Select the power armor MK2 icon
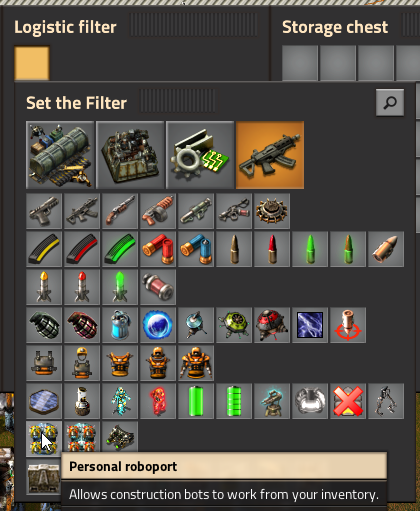Screen dimensions: 420x511 tap(196, 363)
